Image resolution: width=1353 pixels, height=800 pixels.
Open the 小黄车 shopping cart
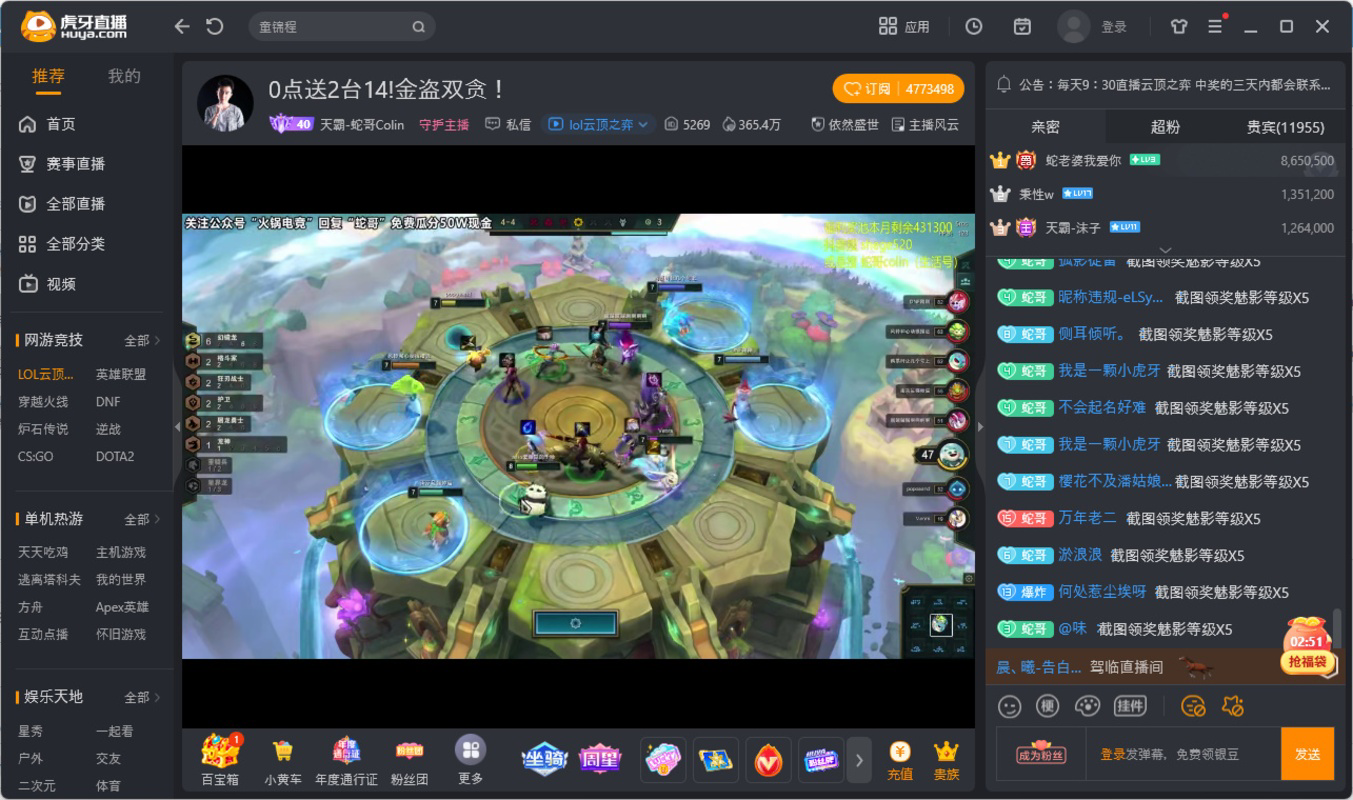283,761
